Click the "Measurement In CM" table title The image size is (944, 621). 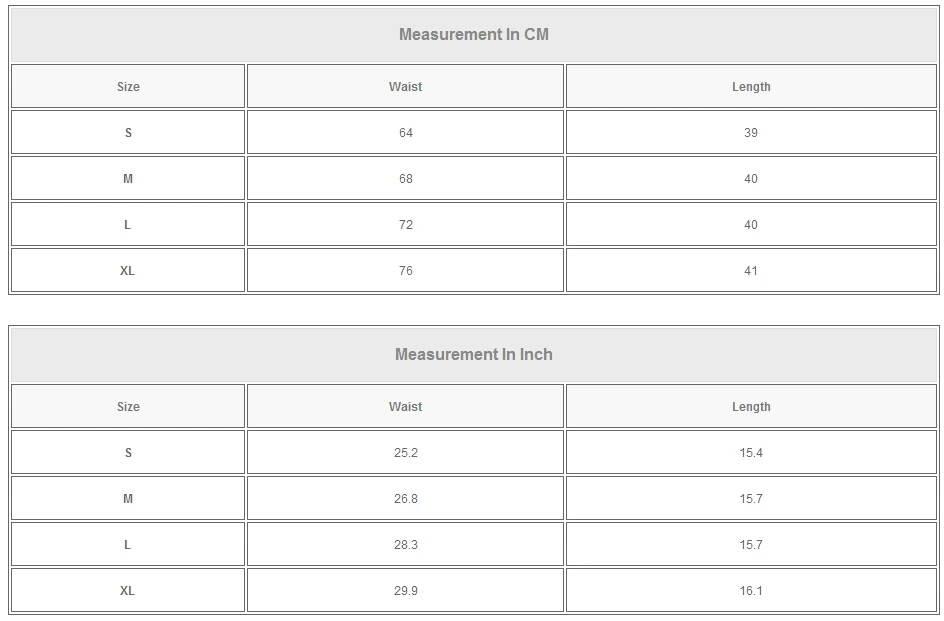tap(474, 34)
